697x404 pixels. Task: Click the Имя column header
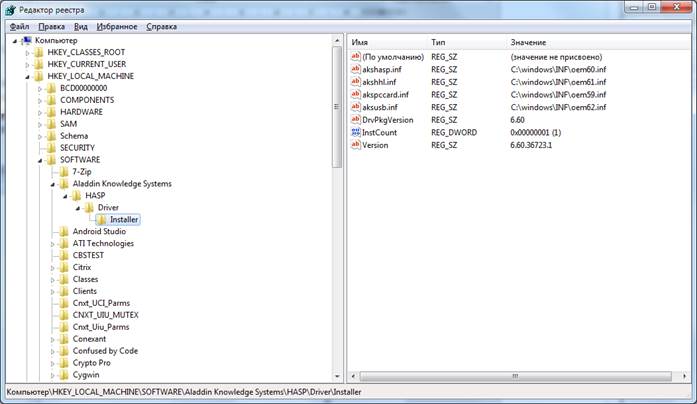(361, 43)
